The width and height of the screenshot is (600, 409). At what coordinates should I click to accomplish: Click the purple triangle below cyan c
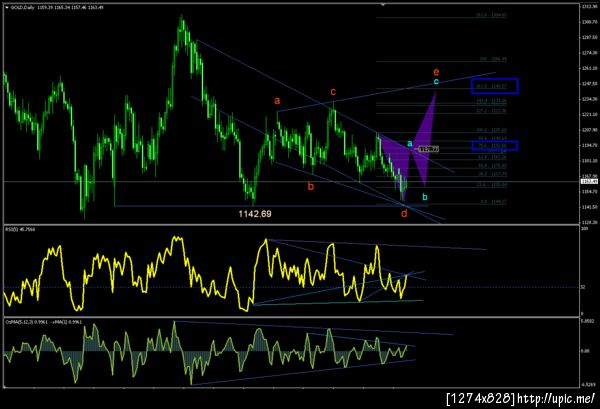tap(426, 138)
